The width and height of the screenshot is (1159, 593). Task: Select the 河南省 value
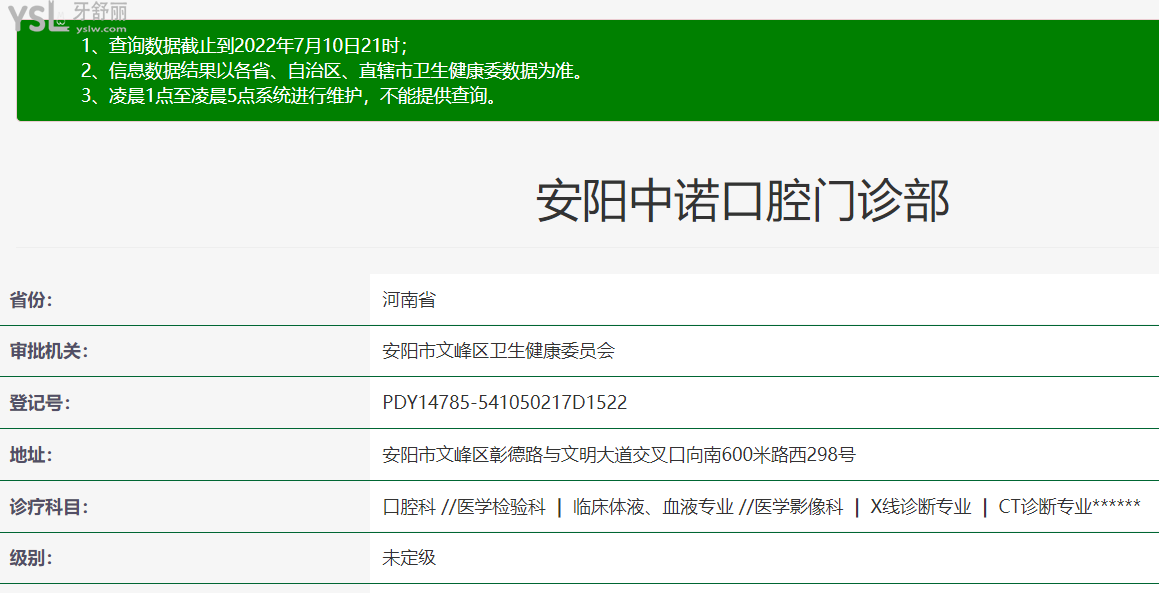point(409,299)
